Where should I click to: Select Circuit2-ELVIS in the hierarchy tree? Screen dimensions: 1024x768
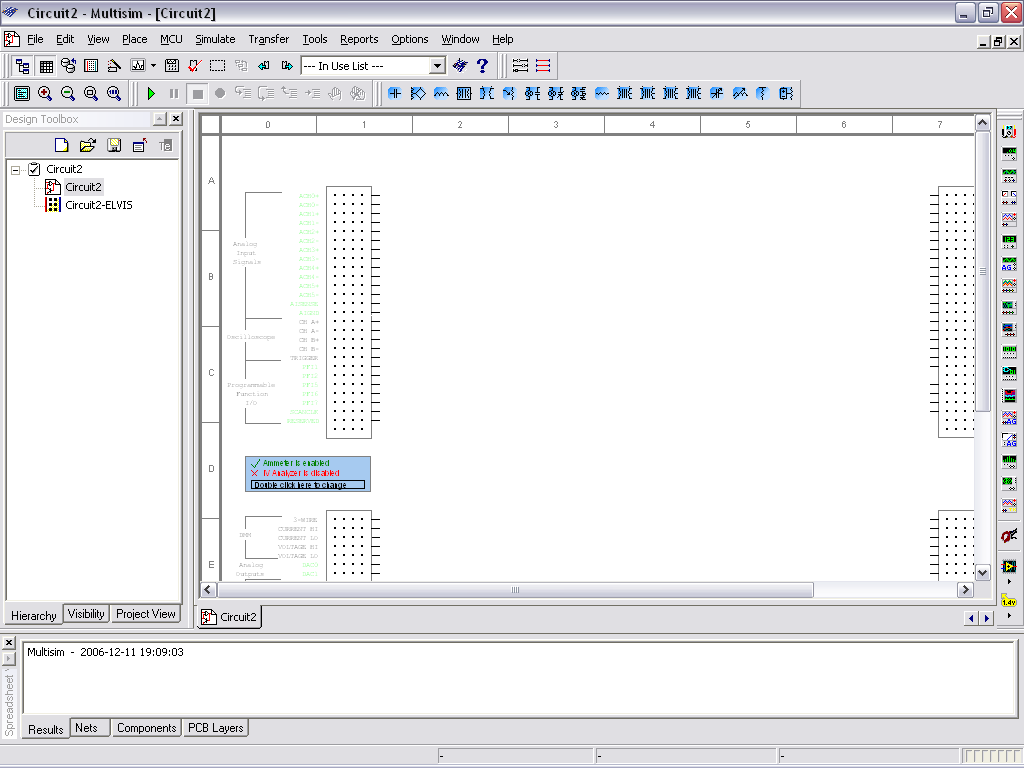[98, 205]
